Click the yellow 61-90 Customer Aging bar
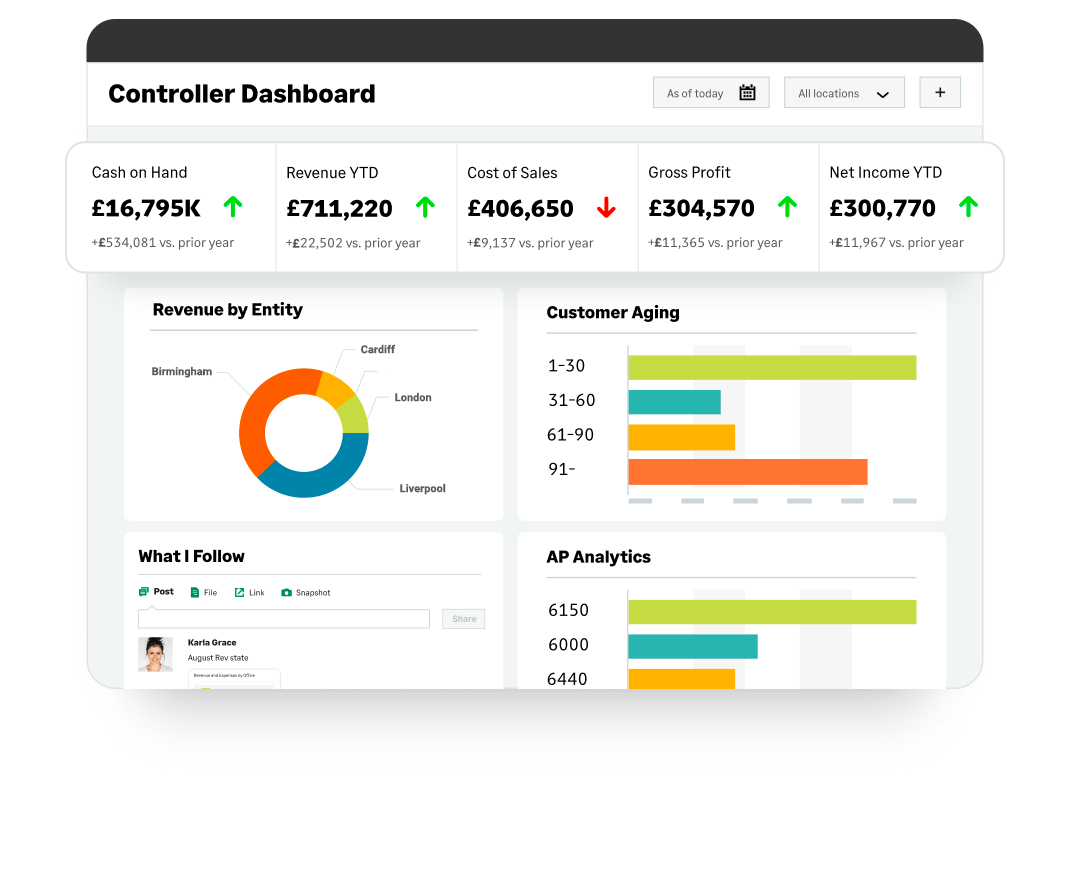 click(681, 437)
